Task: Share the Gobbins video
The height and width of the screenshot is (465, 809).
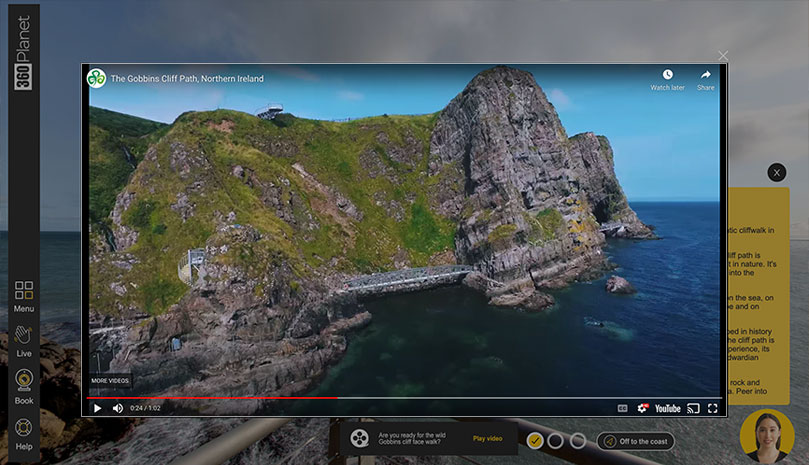Action: 705,80
